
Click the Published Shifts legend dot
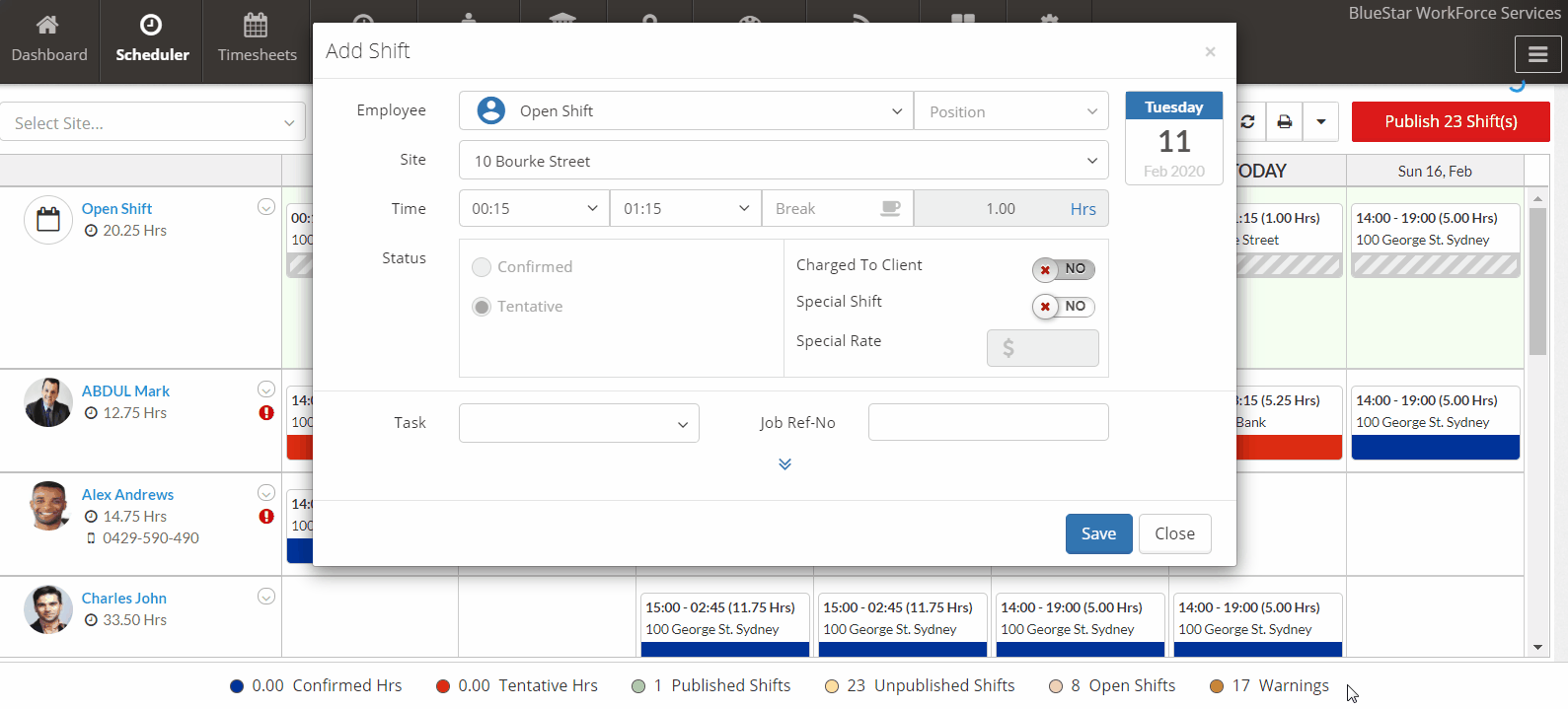click(638, 686)
